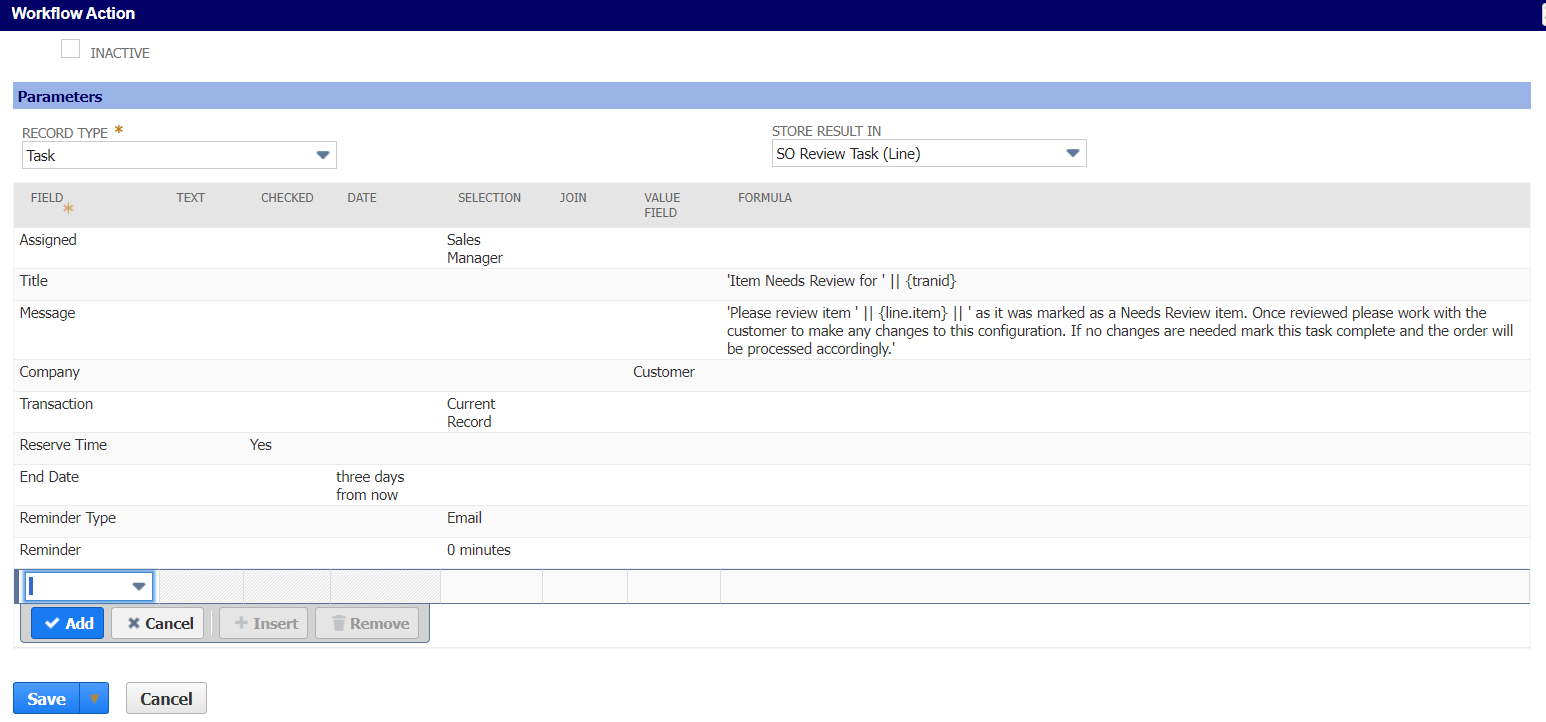Screen dimensions: 1546x722
Task: Click the Add button with checkmark
Action: [68, 623]
